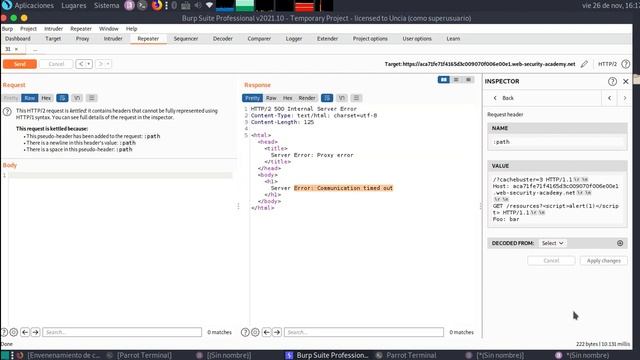This screenshot has height=360, width=640.
Task: Go to the next request in history
Action: pos(100,64)
